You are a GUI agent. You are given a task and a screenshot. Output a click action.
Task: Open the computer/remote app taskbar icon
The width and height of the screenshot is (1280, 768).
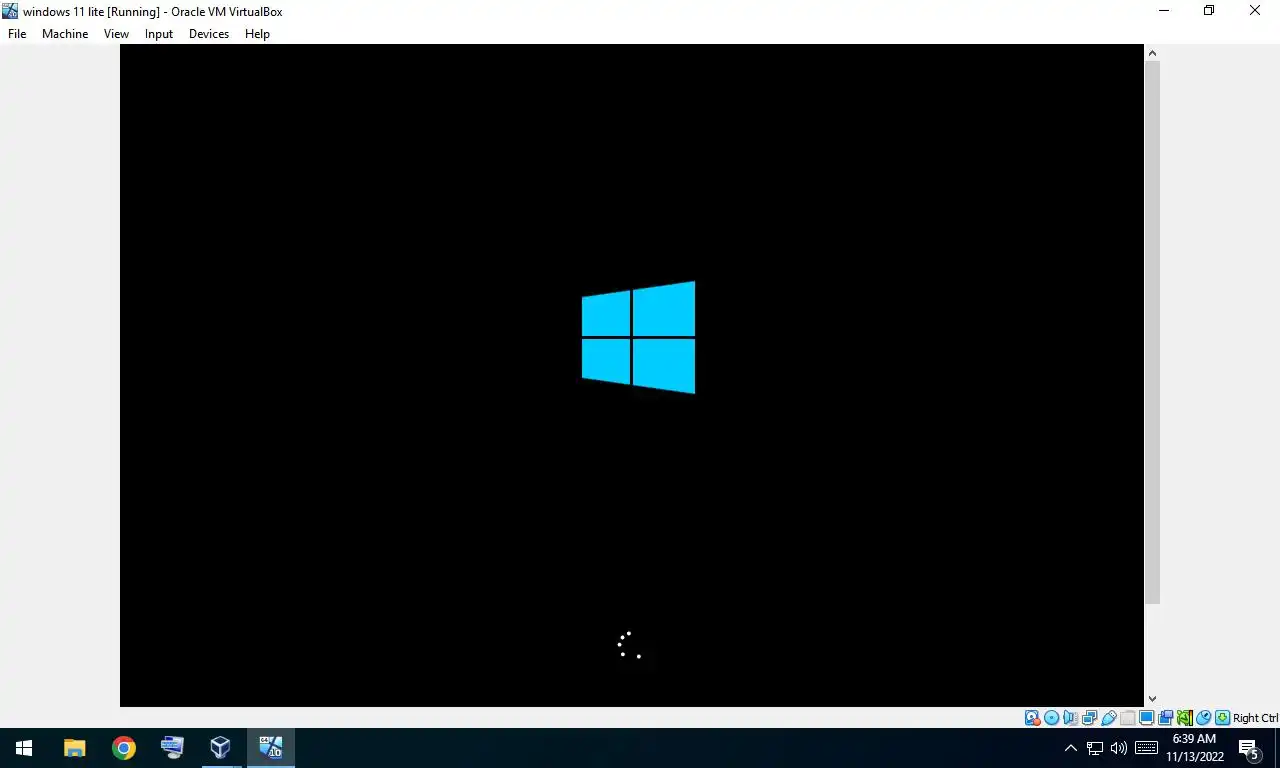172,748
